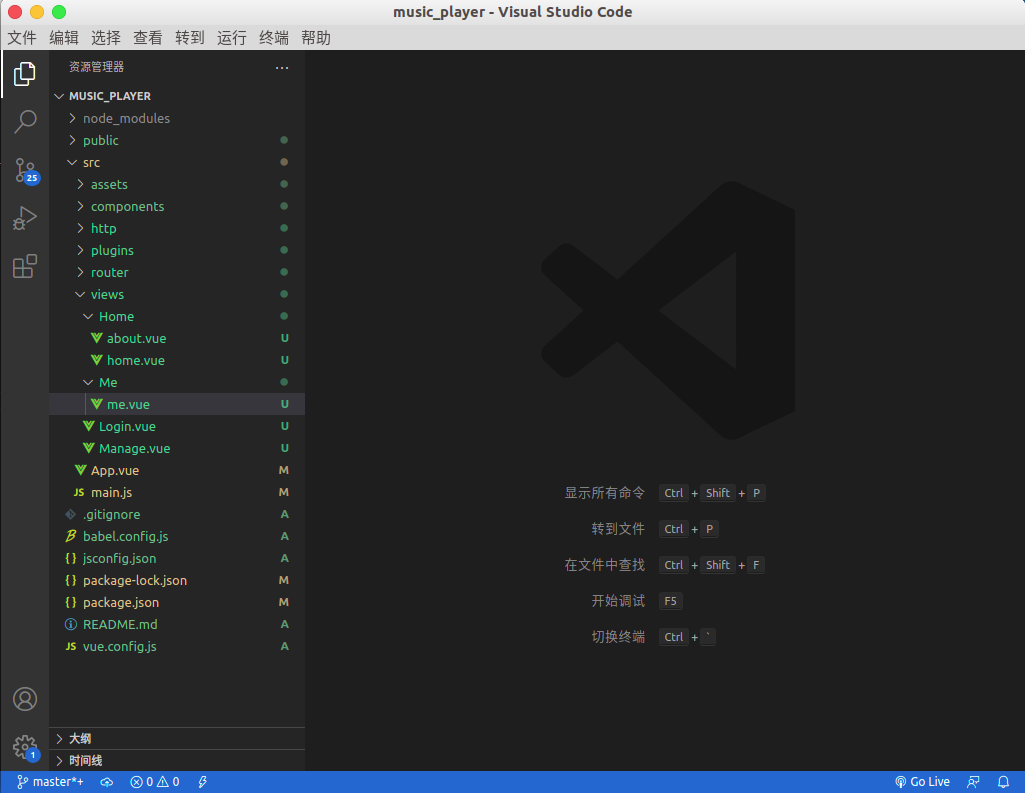Expand the public folder
The height and width of the screenshot is (793, 1025).
tap(177, 141)
